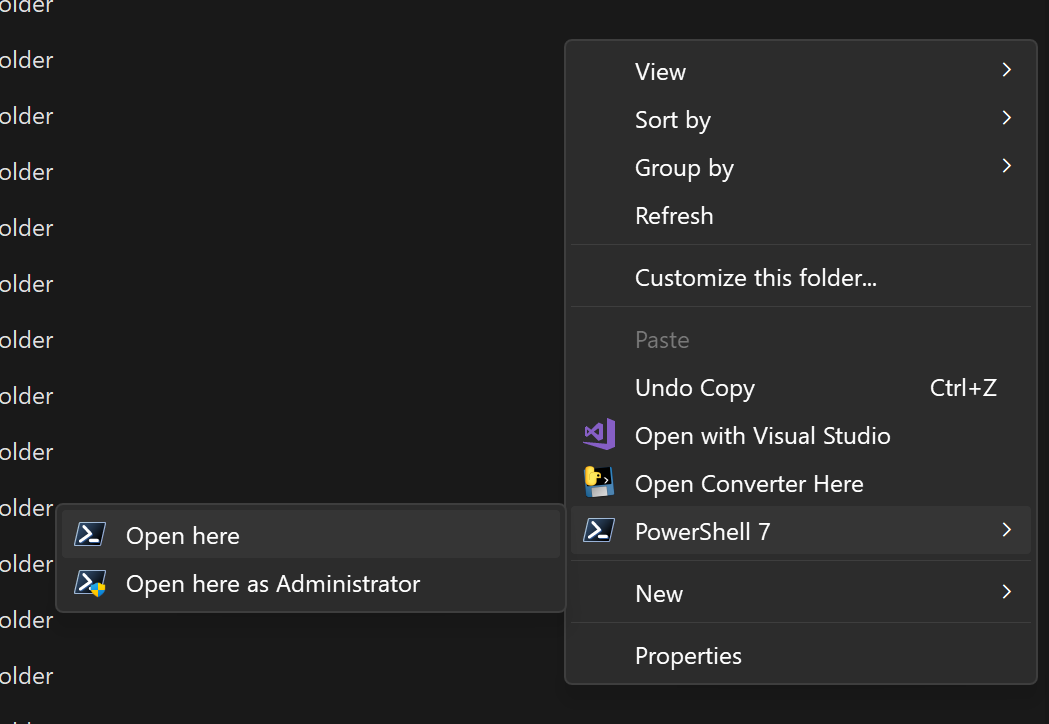Open folder Properties

coord(688,656)
